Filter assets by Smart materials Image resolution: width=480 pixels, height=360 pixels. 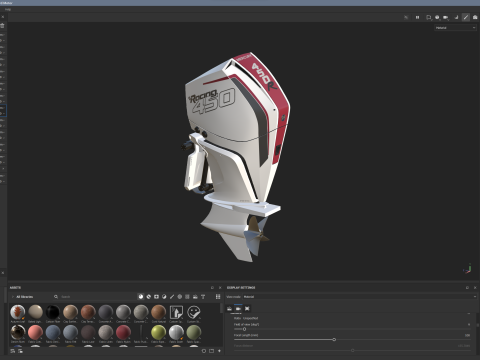[149, 296]
